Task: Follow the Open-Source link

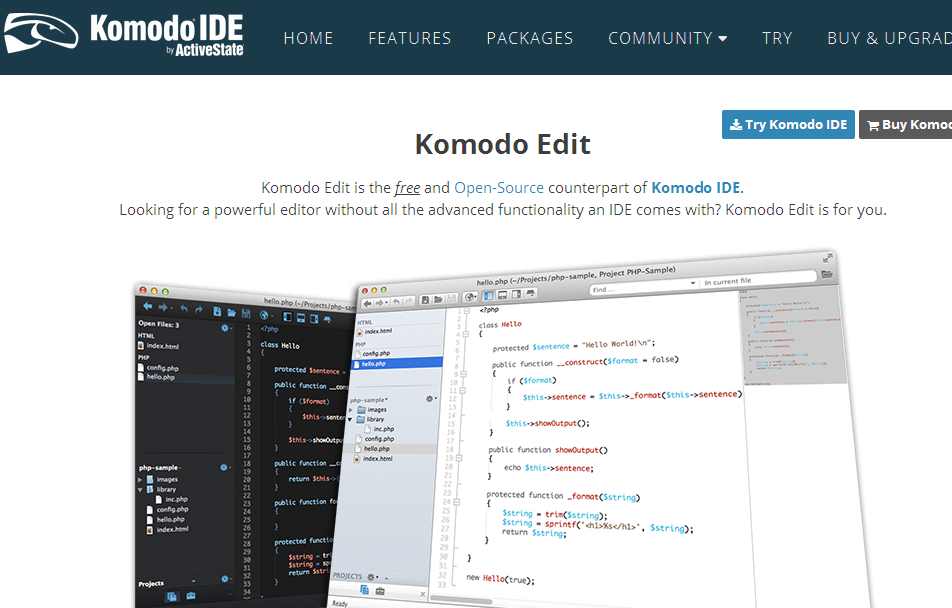Action: (x=498, y=188)
